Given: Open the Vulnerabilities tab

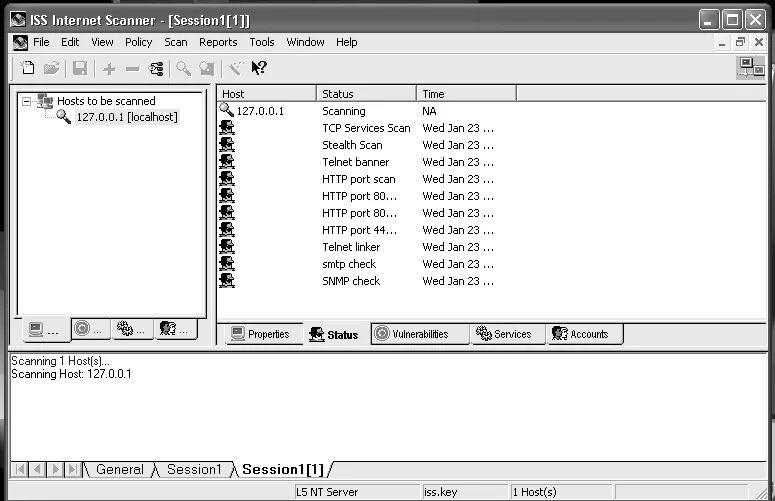Looking at the screenshot, I should [x=420, y=334].
